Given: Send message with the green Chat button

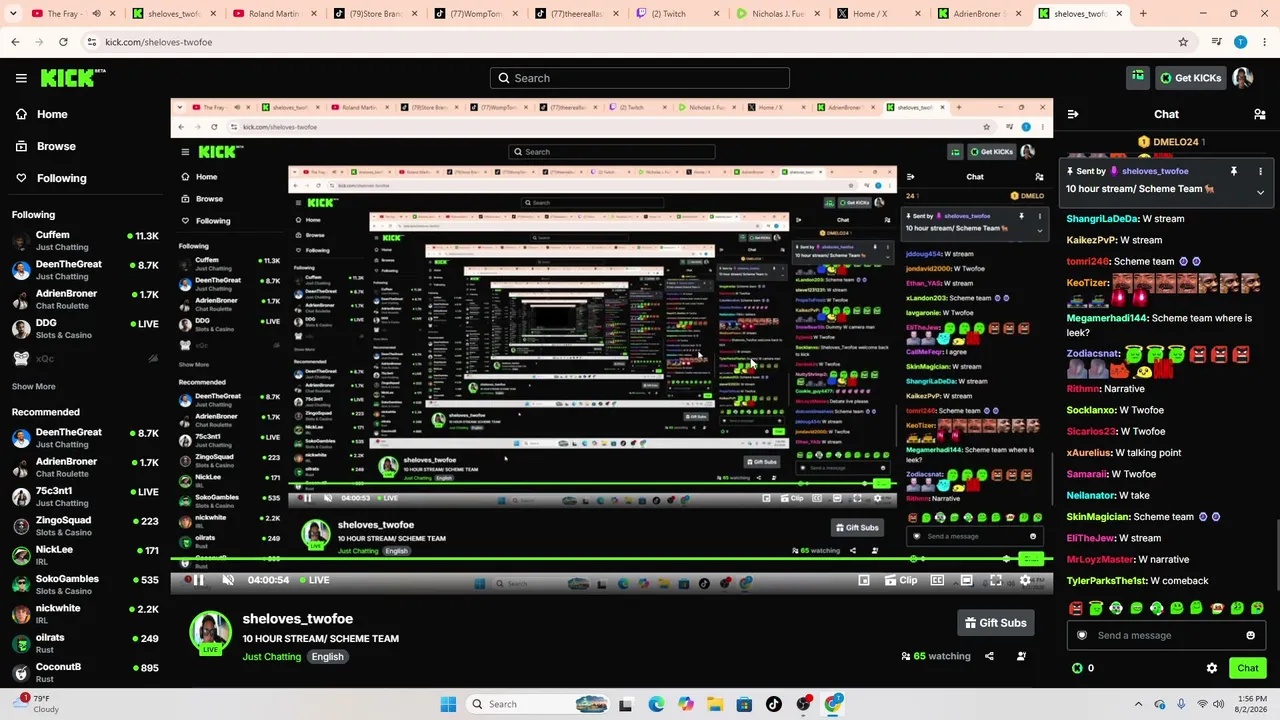Looking at the screenshot, I should point(1247,668).
